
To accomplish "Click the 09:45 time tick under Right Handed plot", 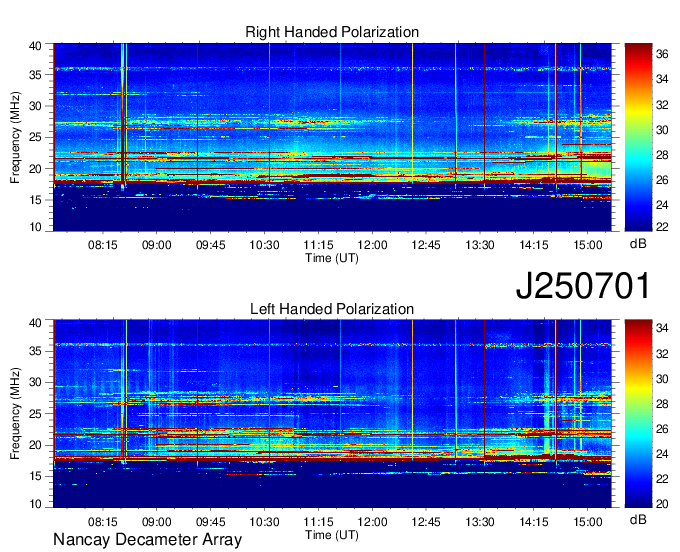I will [x=210, y=245].
